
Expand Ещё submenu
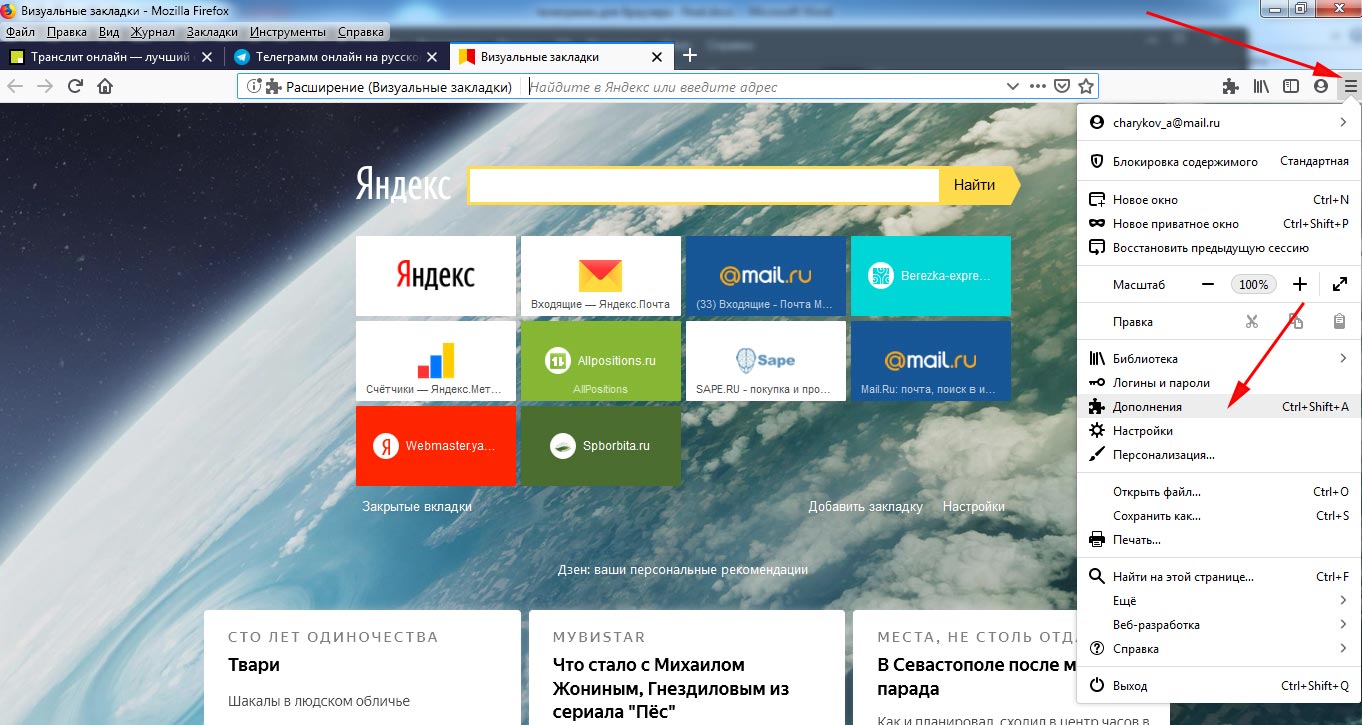[x=1217, y=601]
